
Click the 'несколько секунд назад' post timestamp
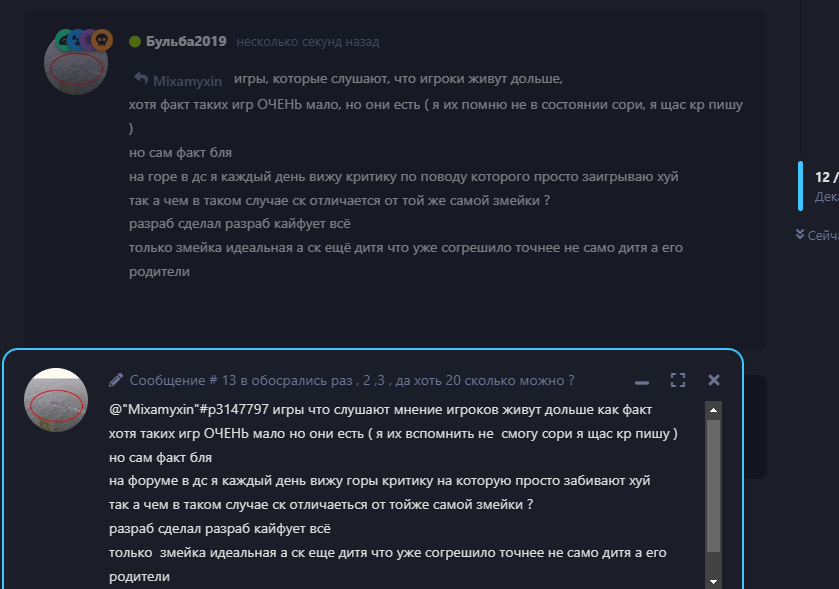308,42
